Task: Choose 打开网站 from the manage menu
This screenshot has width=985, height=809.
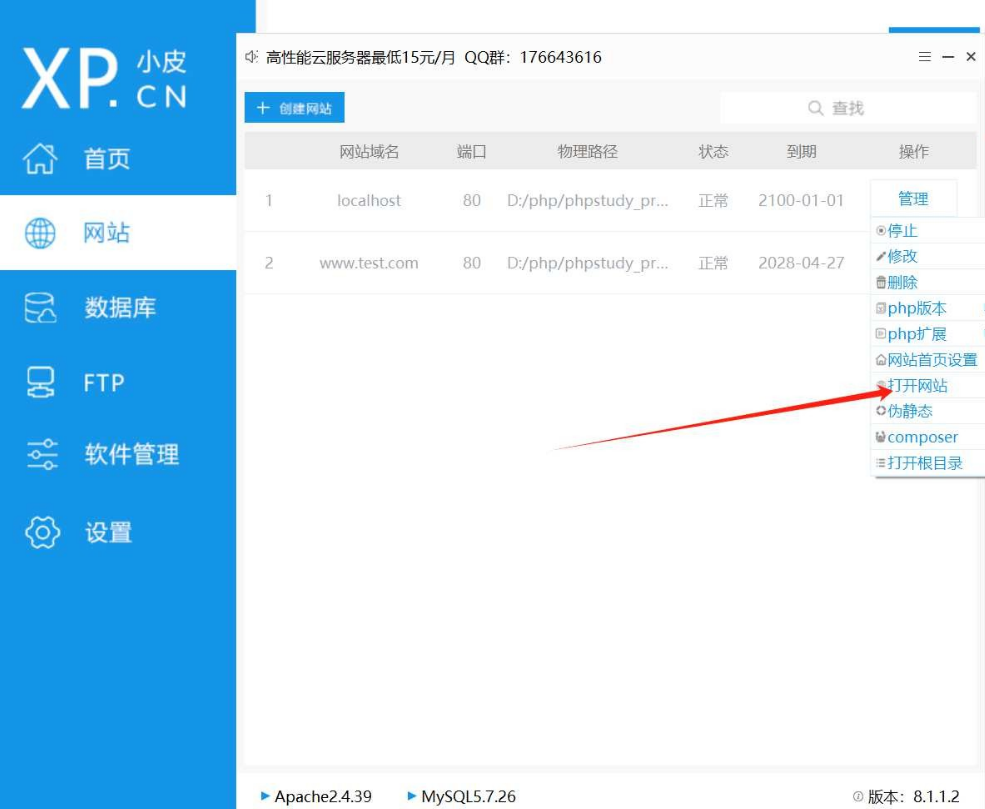Action: (x=917, y=386)
